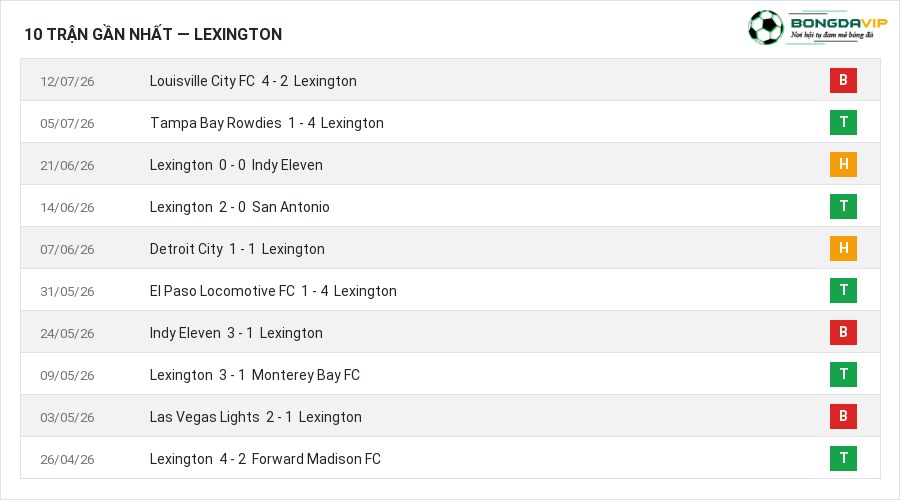Click the green T badge for Monterey Bay match
Screen dimensions: 900x500
click(x=843, y=374)
